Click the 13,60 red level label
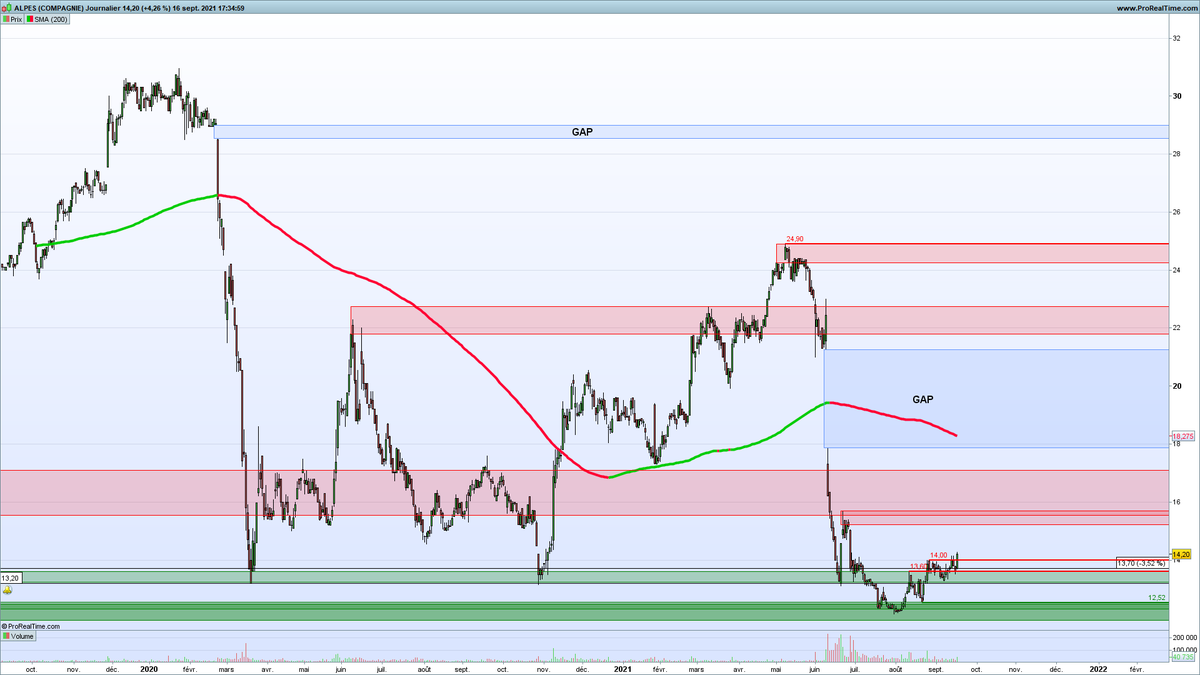Image resolution: width=1200 pixels, height=675 pixels. (x=918, y=567)
